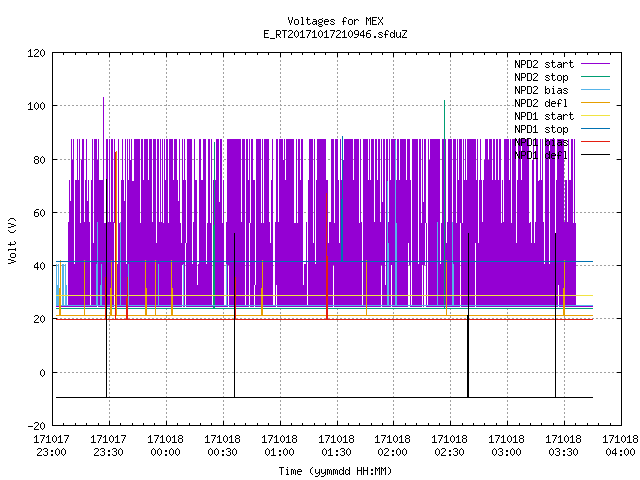Viewport: 640px width, 480px height.
Task: Click the 20 tick on the voltage axis
Action: coord(40,319)
